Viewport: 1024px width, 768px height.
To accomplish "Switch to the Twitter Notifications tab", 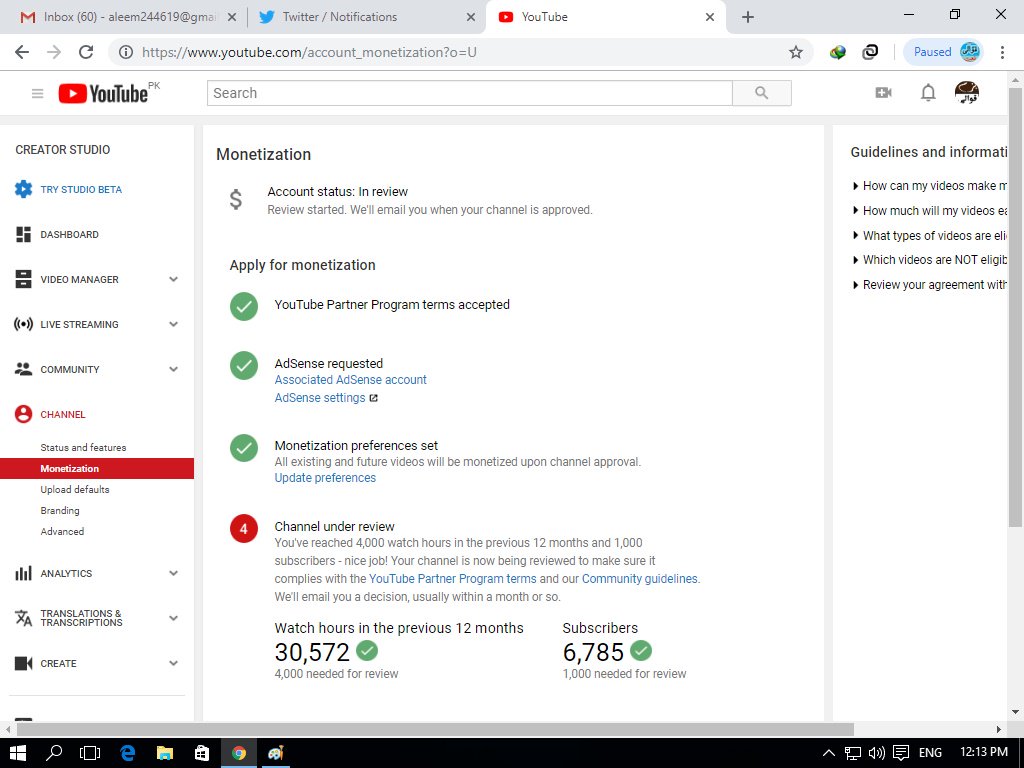I will (x=366, y=17).
